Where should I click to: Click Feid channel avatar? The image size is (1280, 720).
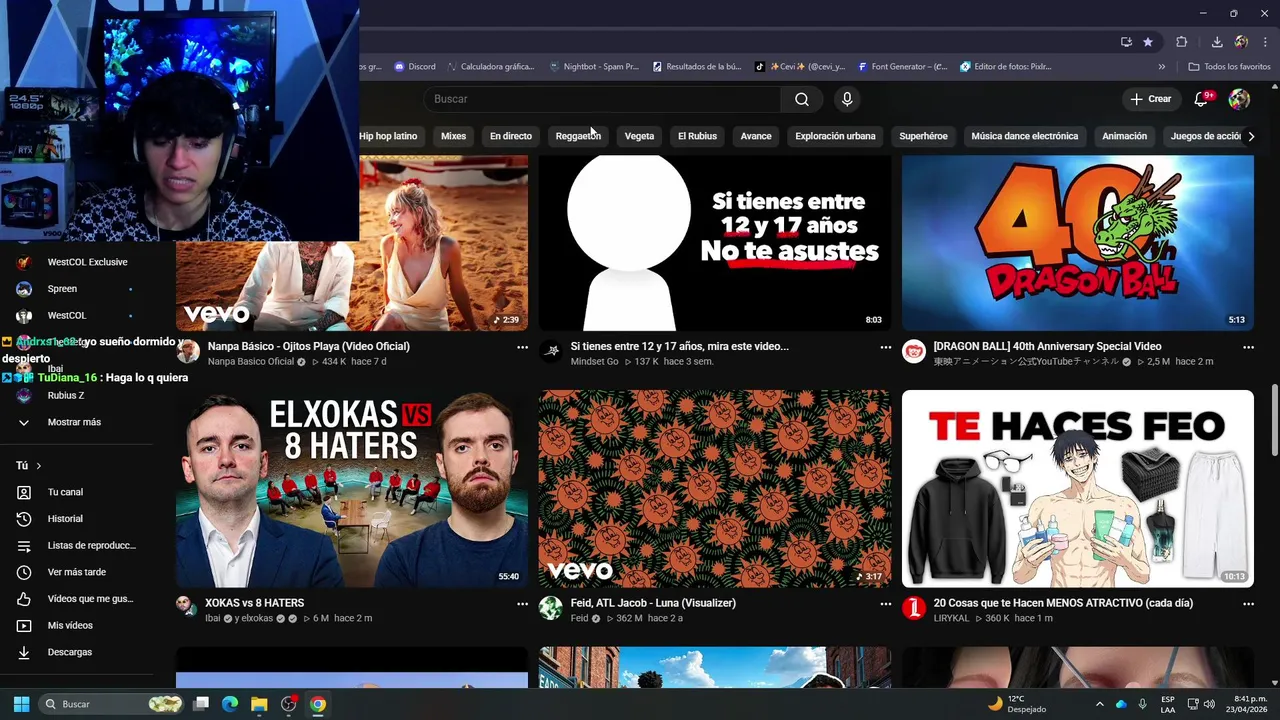click(x=551, y=608)
